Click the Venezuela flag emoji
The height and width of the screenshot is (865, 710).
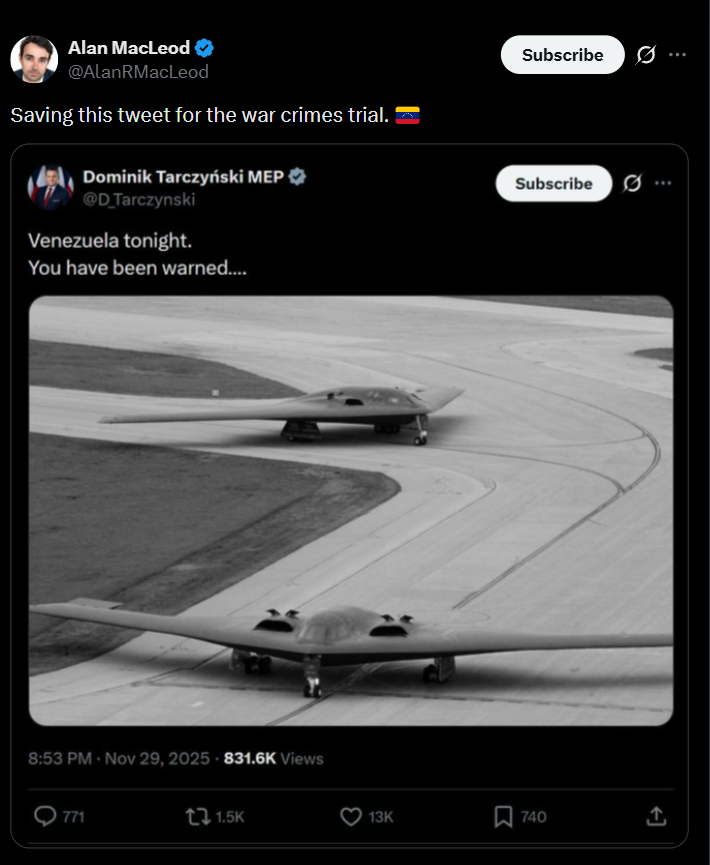407,115
